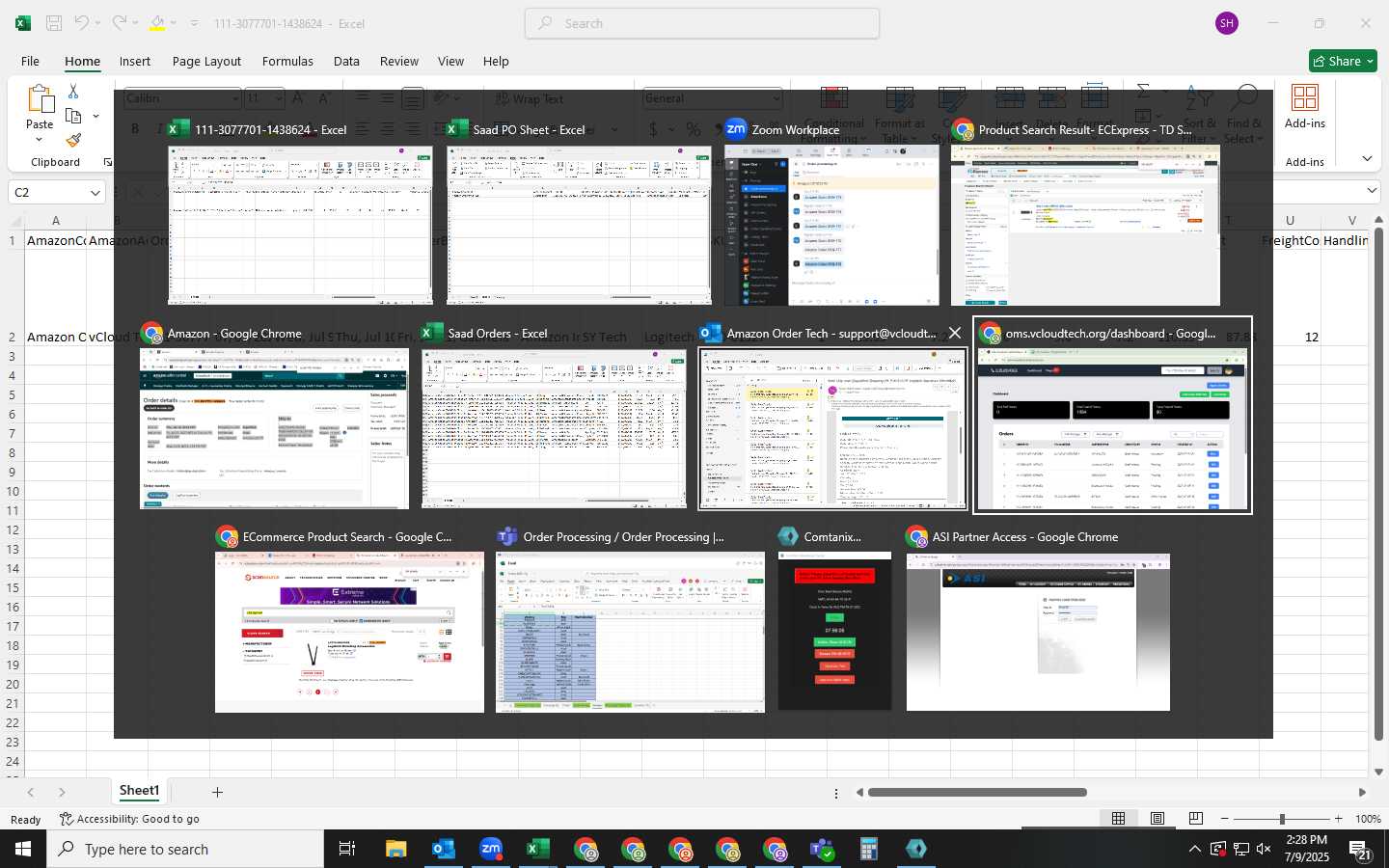This screenshot has height=868, width=1389.
Task: Switch to ECommerce Product Search Chrome thumbnail
Action: 349,633
